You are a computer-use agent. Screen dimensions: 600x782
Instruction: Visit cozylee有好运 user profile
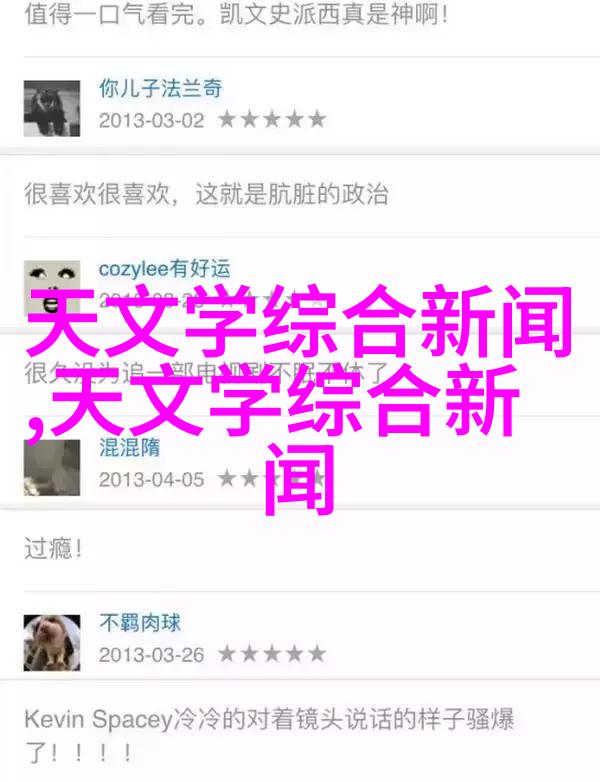click(x=165, y=268)
